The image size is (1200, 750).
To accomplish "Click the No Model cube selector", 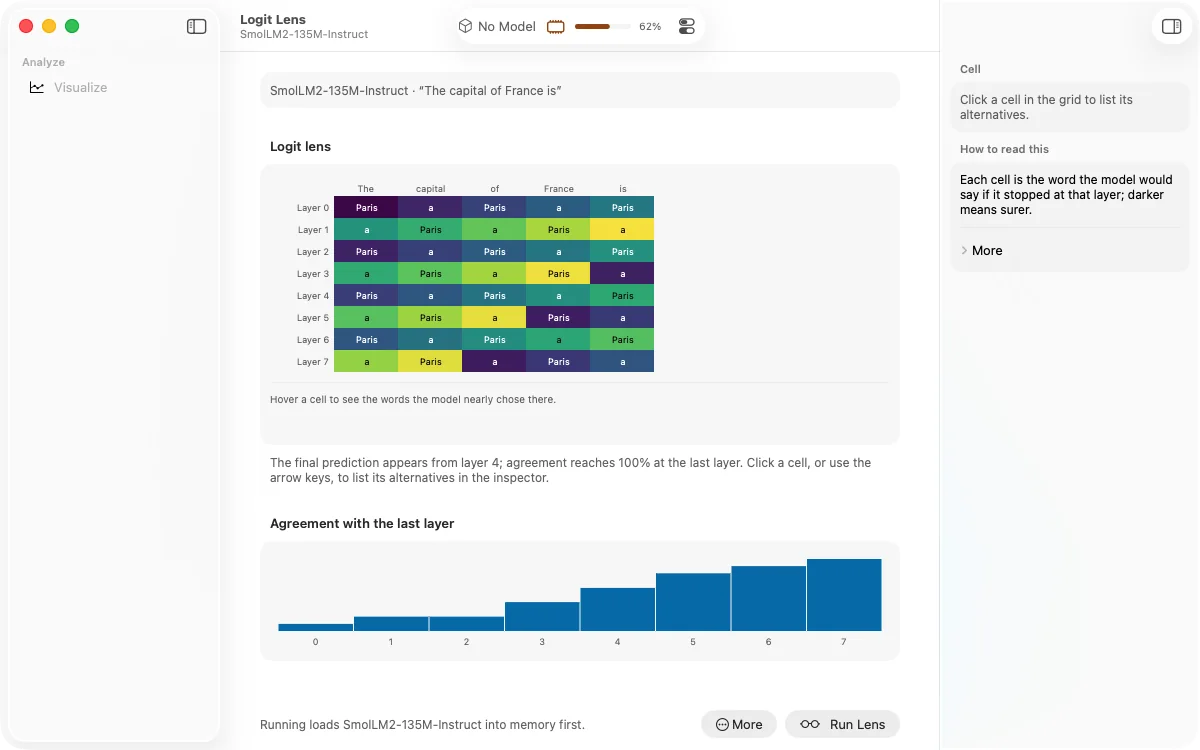I will (x=497, y=27).
